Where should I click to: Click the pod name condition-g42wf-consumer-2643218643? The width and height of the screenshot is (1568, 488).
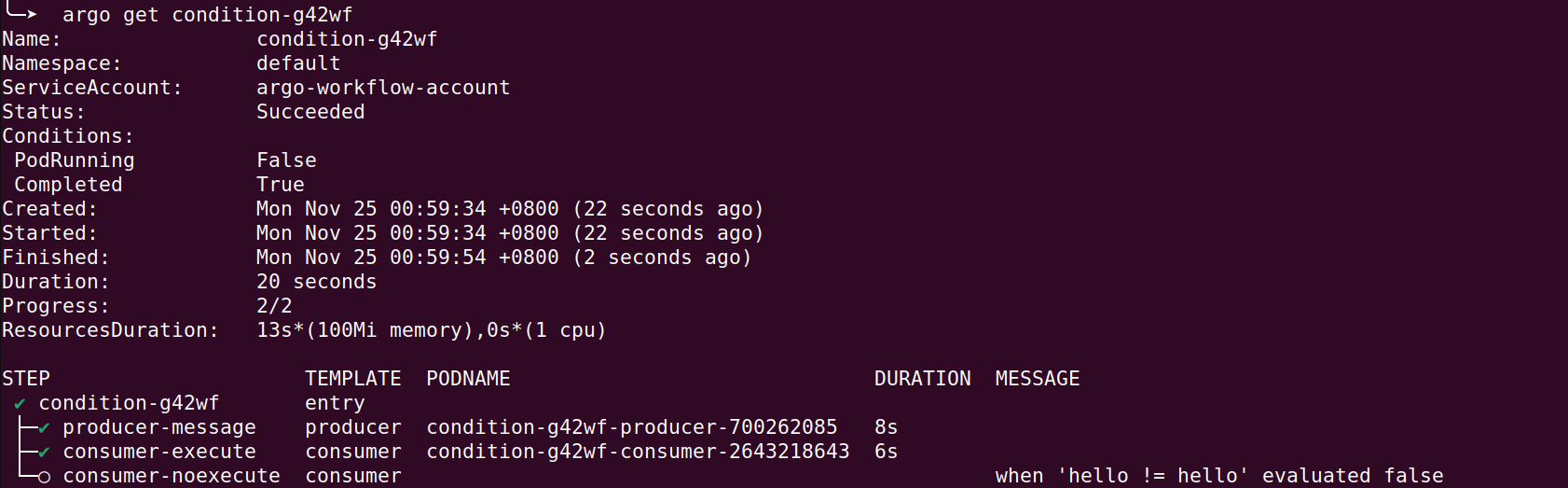[638, 452]
